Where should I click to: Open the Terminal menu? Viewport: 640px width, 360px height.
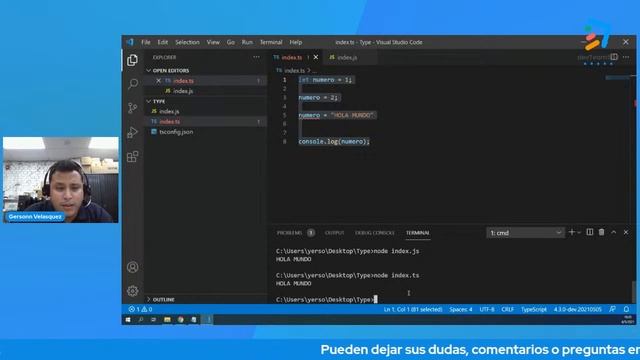[271, 42]
